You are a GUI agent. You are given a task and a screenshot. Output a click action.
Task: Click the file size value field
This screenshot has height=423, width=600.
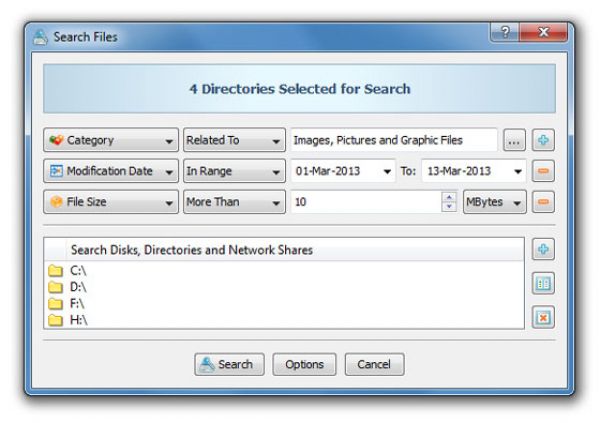point(366,202)
